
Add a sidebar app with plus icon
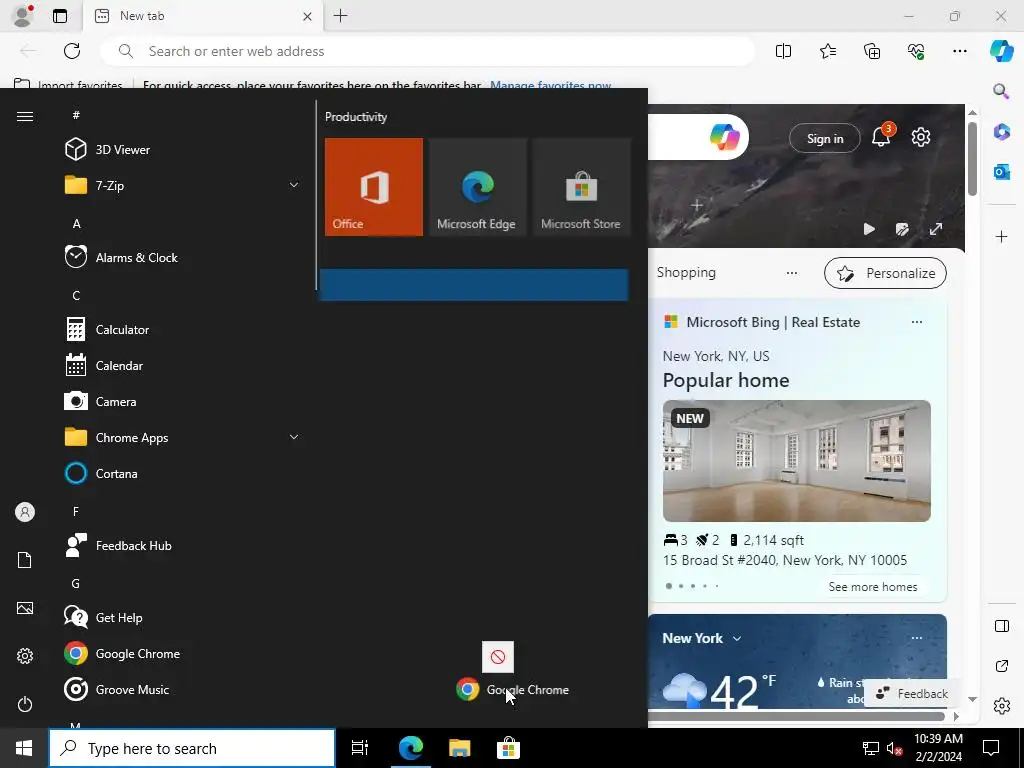point(1001,236)
